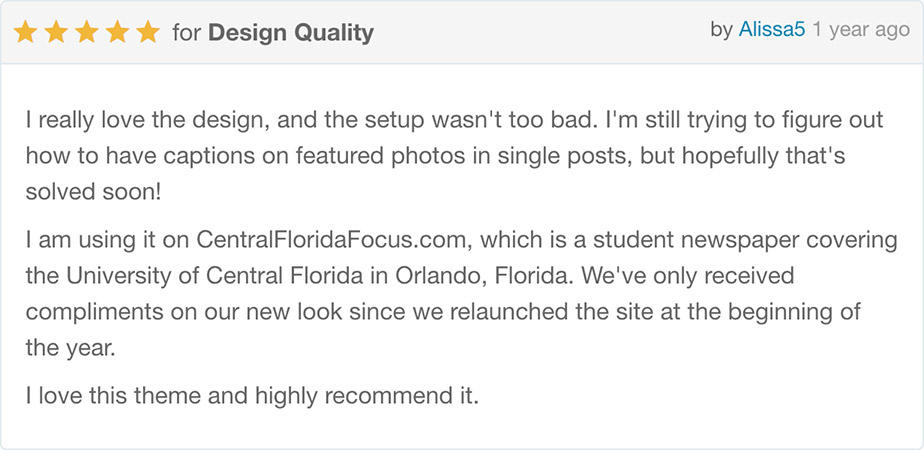Click the second gold rating star

pyautogui.click(x=56, y=32)
